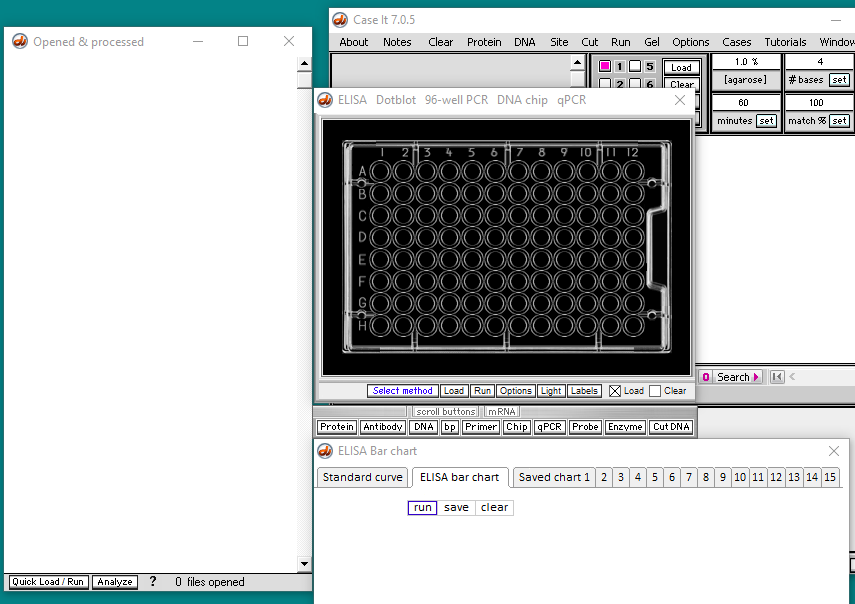Open the About menu
The image size is (855, 604).
[x=353, y=42]
